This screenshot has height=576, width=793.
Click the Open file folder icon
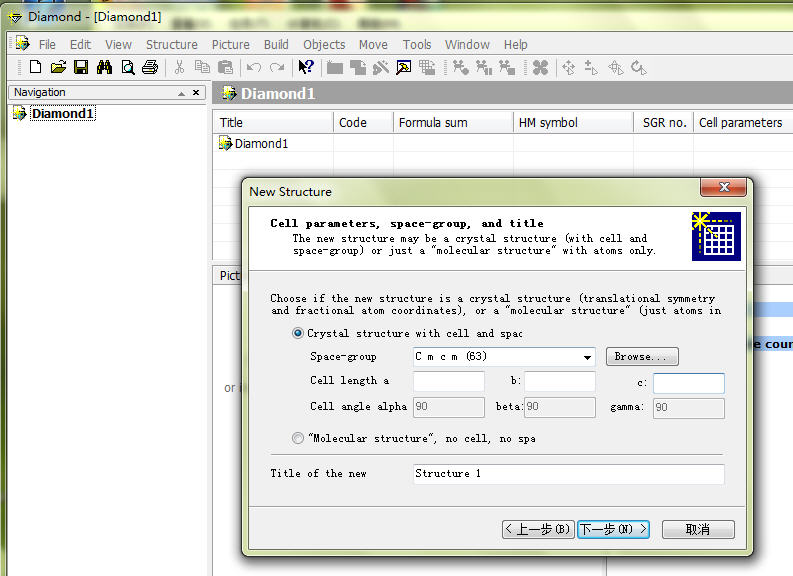[x=58, y=67]
